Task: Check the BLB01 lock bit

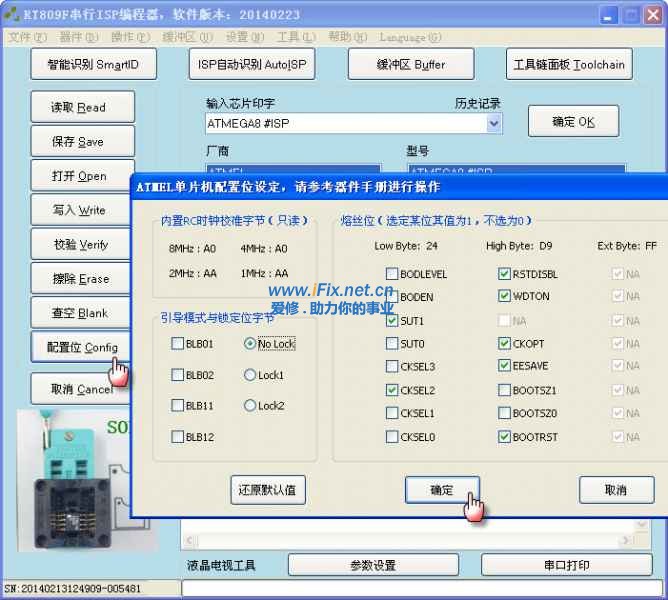Action: (x=177, y=344)
